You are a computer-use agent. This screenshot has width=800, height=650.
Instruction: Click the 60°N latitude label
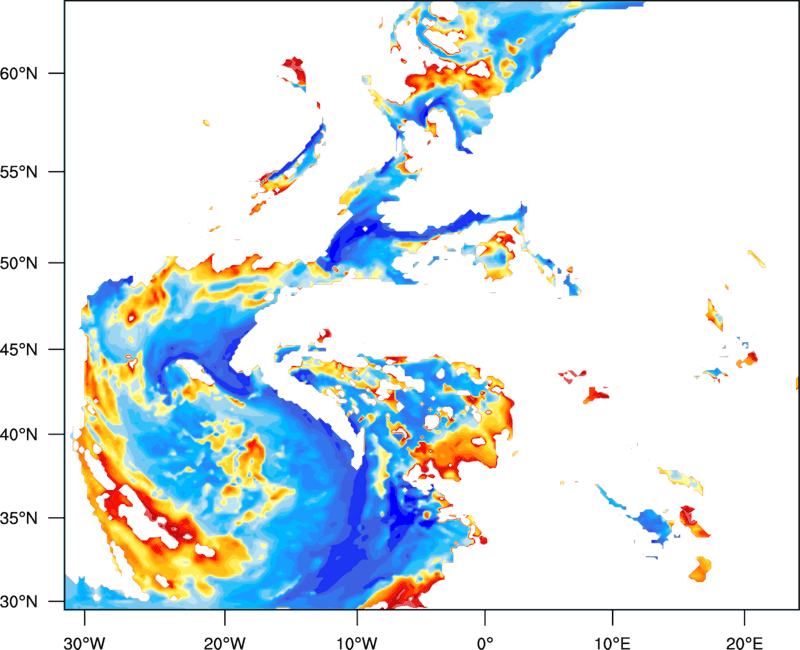pyautogui.click(x=19, y=73)
